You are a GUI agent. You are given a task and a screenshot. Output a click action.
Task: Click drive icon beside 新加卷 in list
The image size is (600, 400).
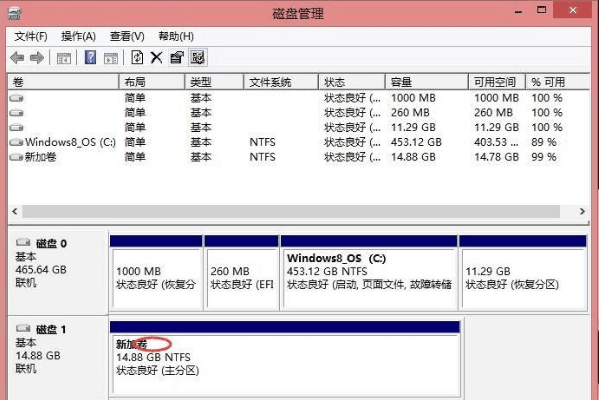[x=16, y=157]
